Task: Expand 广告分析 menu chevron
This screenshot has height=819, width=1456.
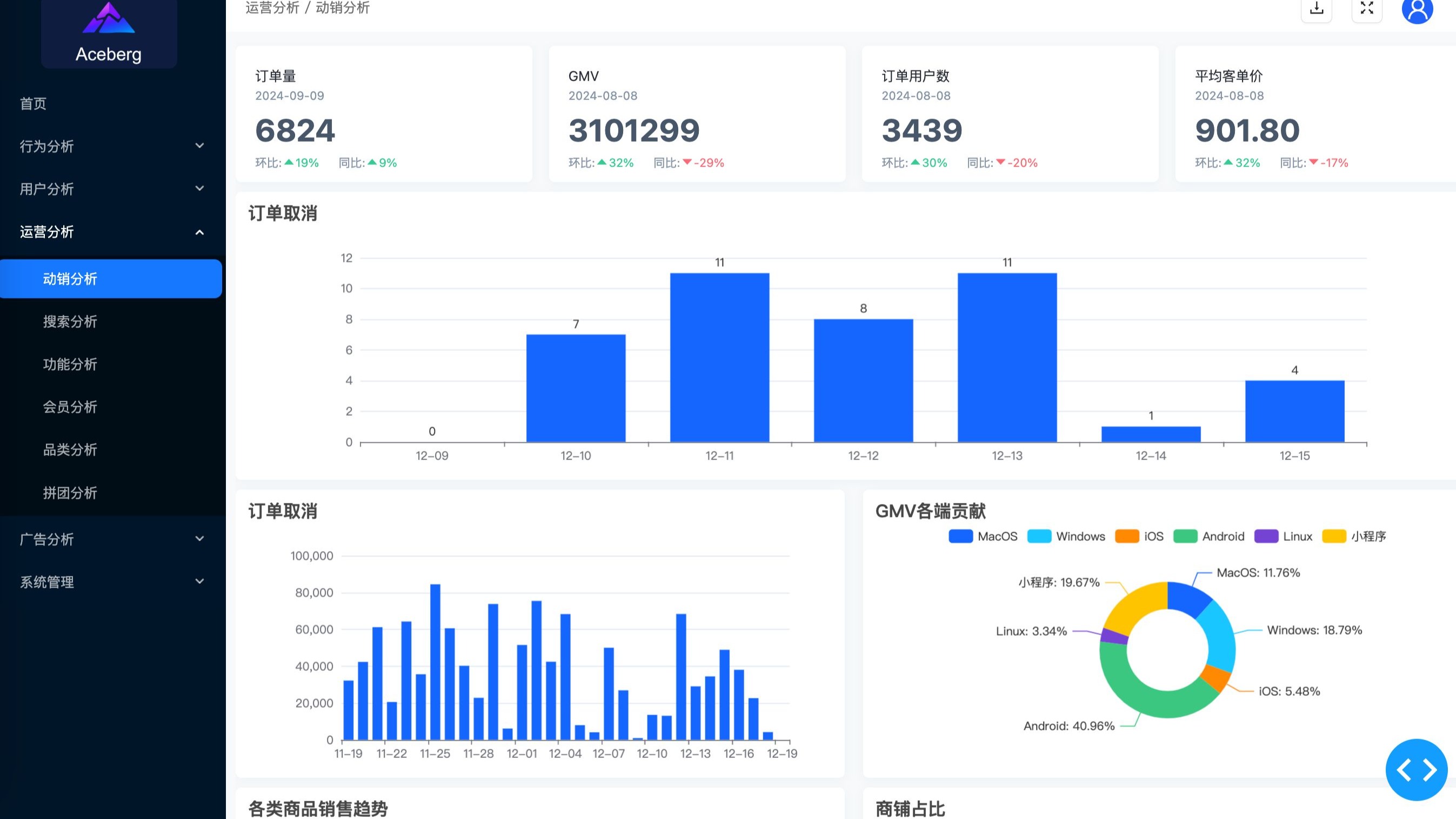Action: (199, 538)
